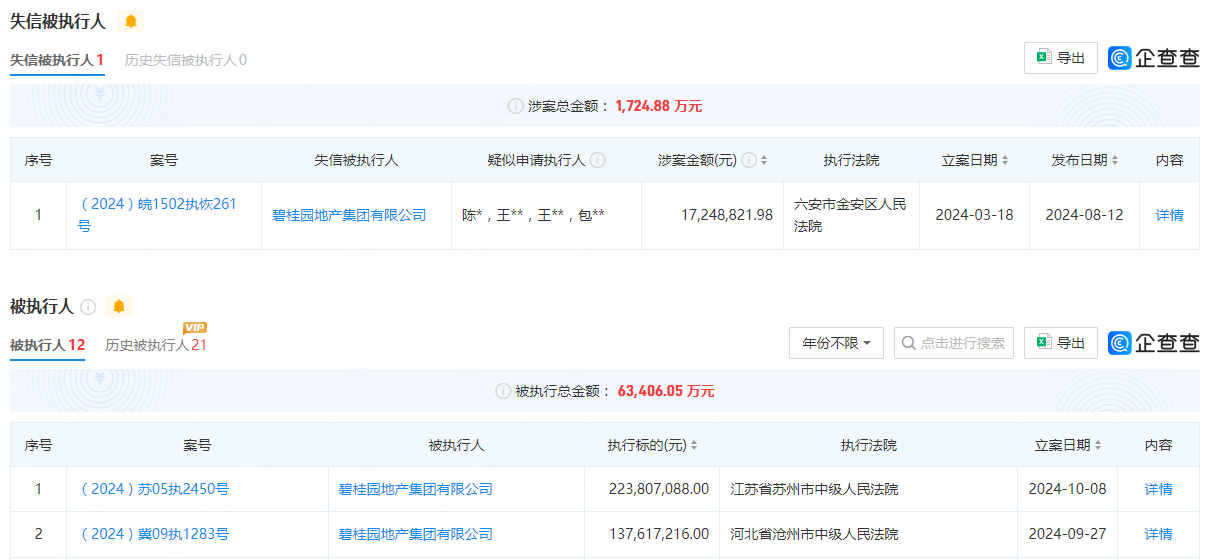The image size is (1210, 560).
Task: Open 碧桂园地产集团有限公司 in 冀09执1283号 row
Action: pyautogui.click(x=416, y=534)
